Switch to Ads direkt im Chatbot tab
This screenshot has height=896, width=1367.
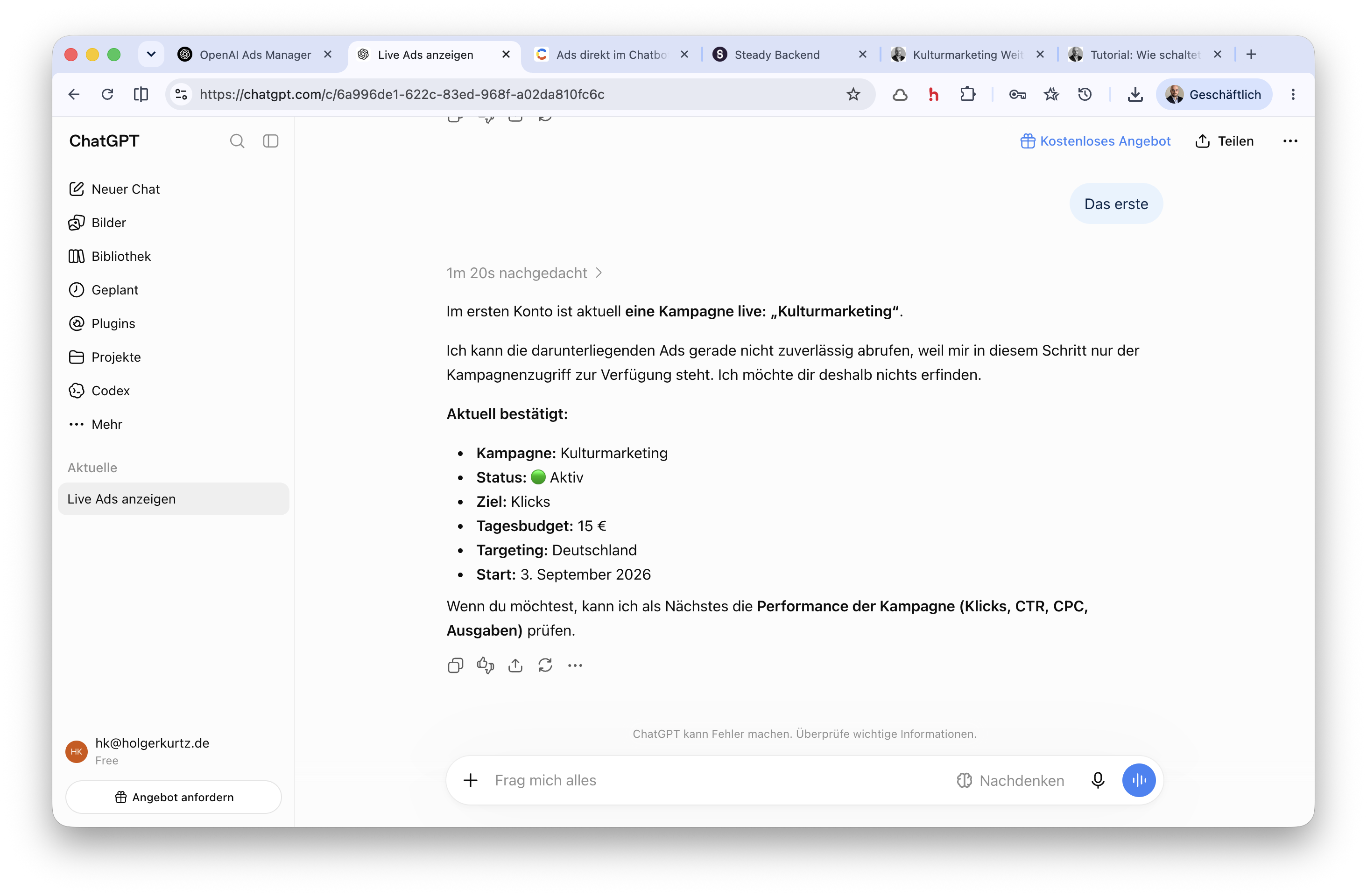(612, 55)
